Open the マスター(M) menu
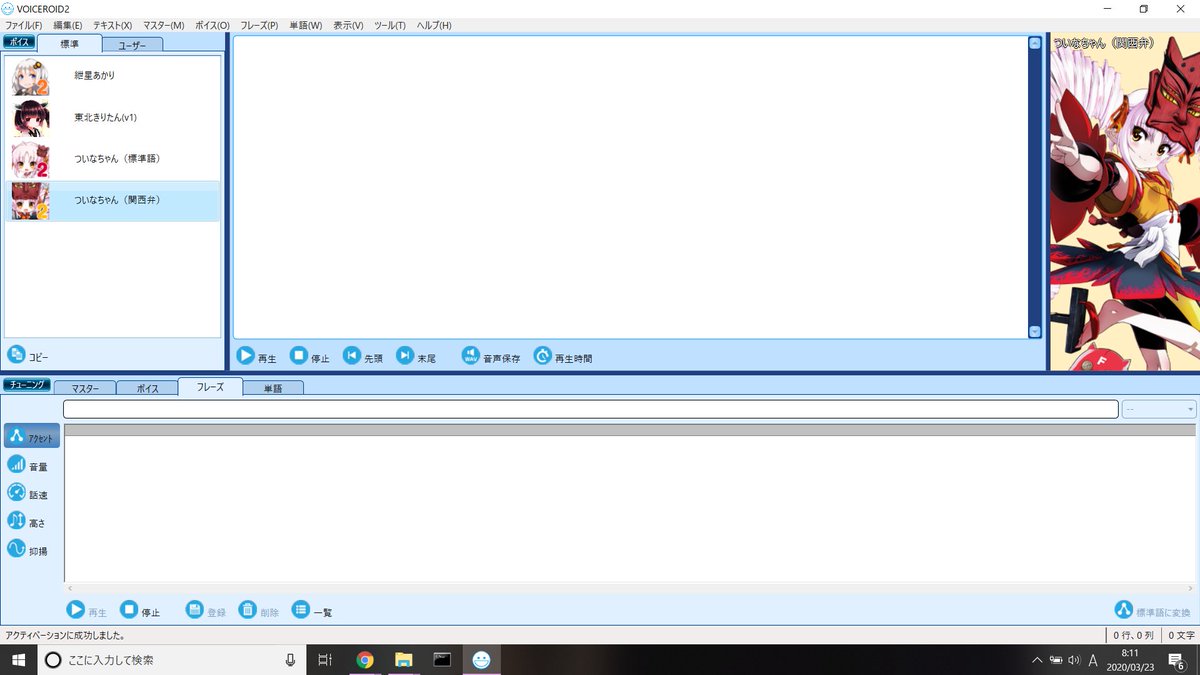The width and height of the screenshot is (1200, 675). [164, 25]
